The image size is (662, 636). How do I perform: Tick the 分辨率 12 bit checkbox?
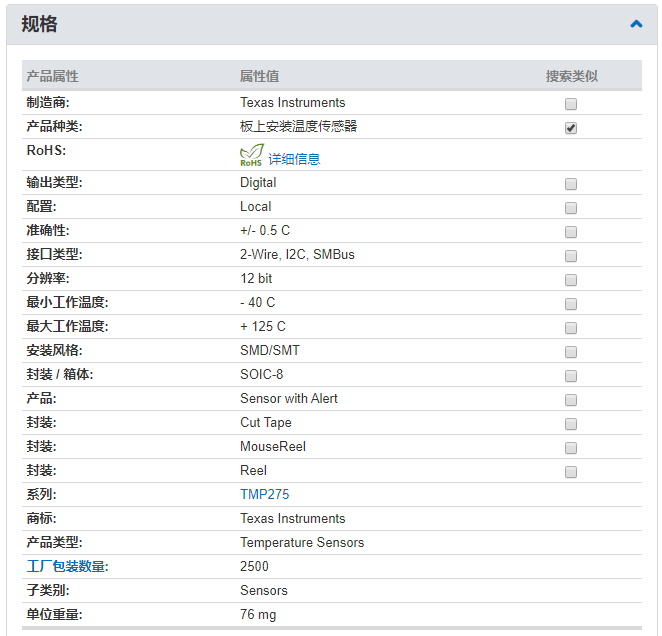click(571, 280)
